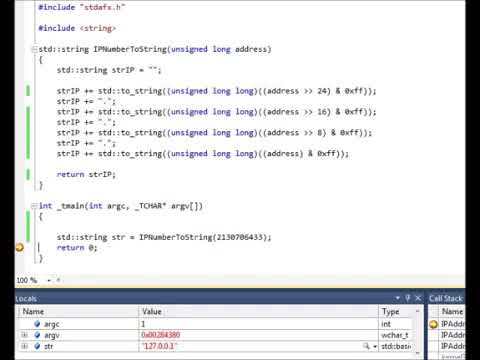Click the #include <string> line
Image resolution: width=480 pixels, height=360 pixels.
tap(77, 28)
